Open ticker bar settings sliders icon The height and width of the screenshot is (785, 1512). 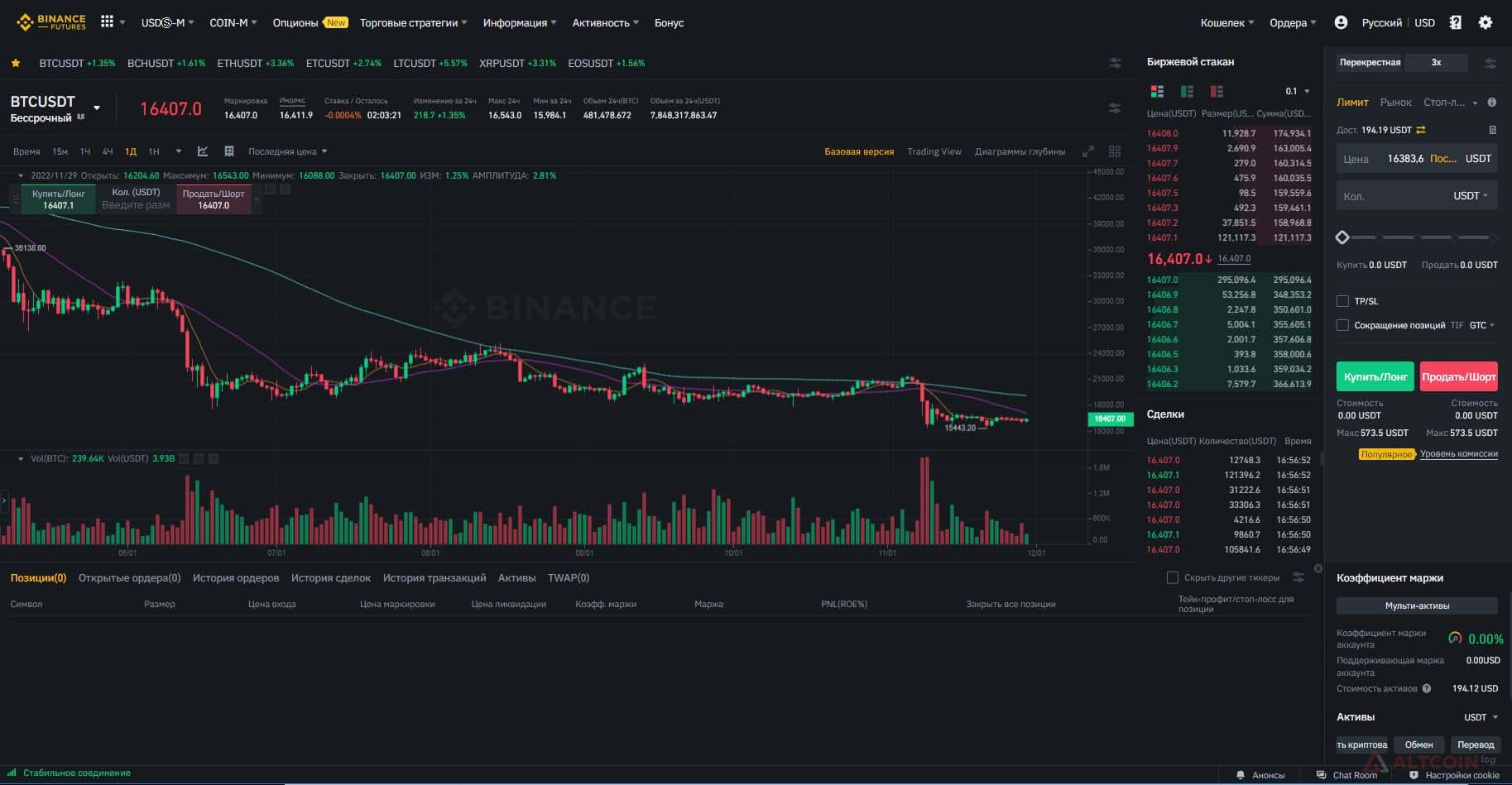tap(1116, 63)
